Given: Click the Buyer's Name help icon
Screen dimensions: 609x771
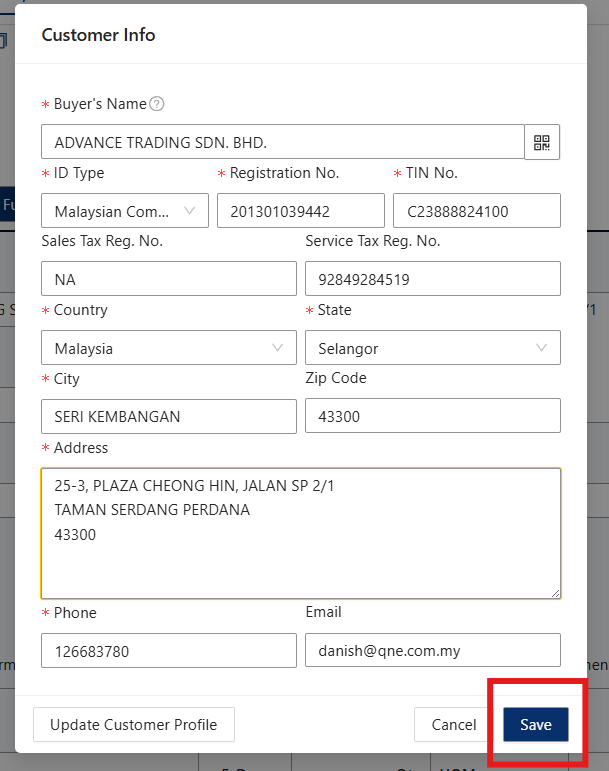Looking at the screenshot, I should (x=157, y=104).
